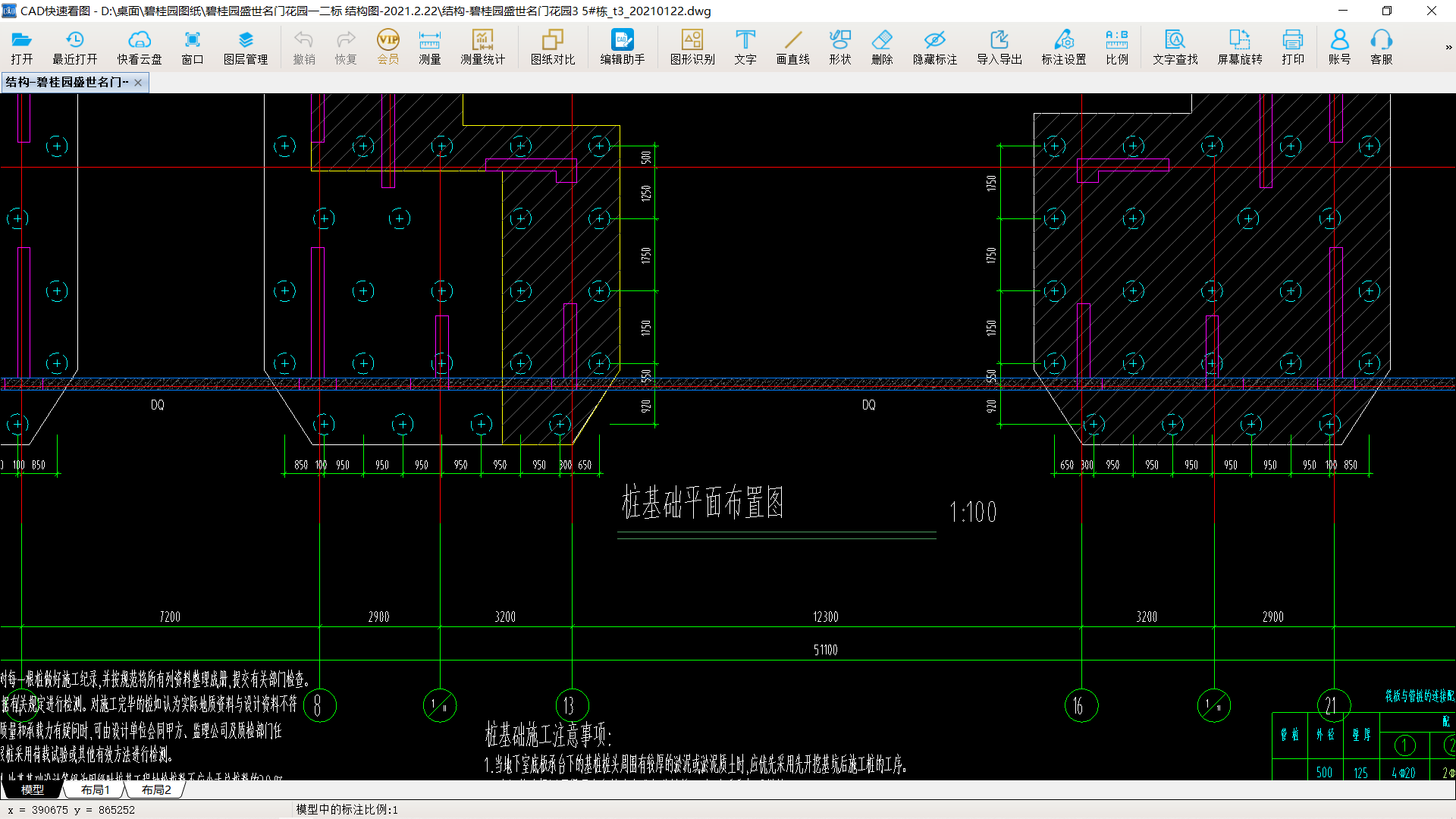1456x819 pixels.
Task: Click axis bubble number 8
Action: pos(320,705)
